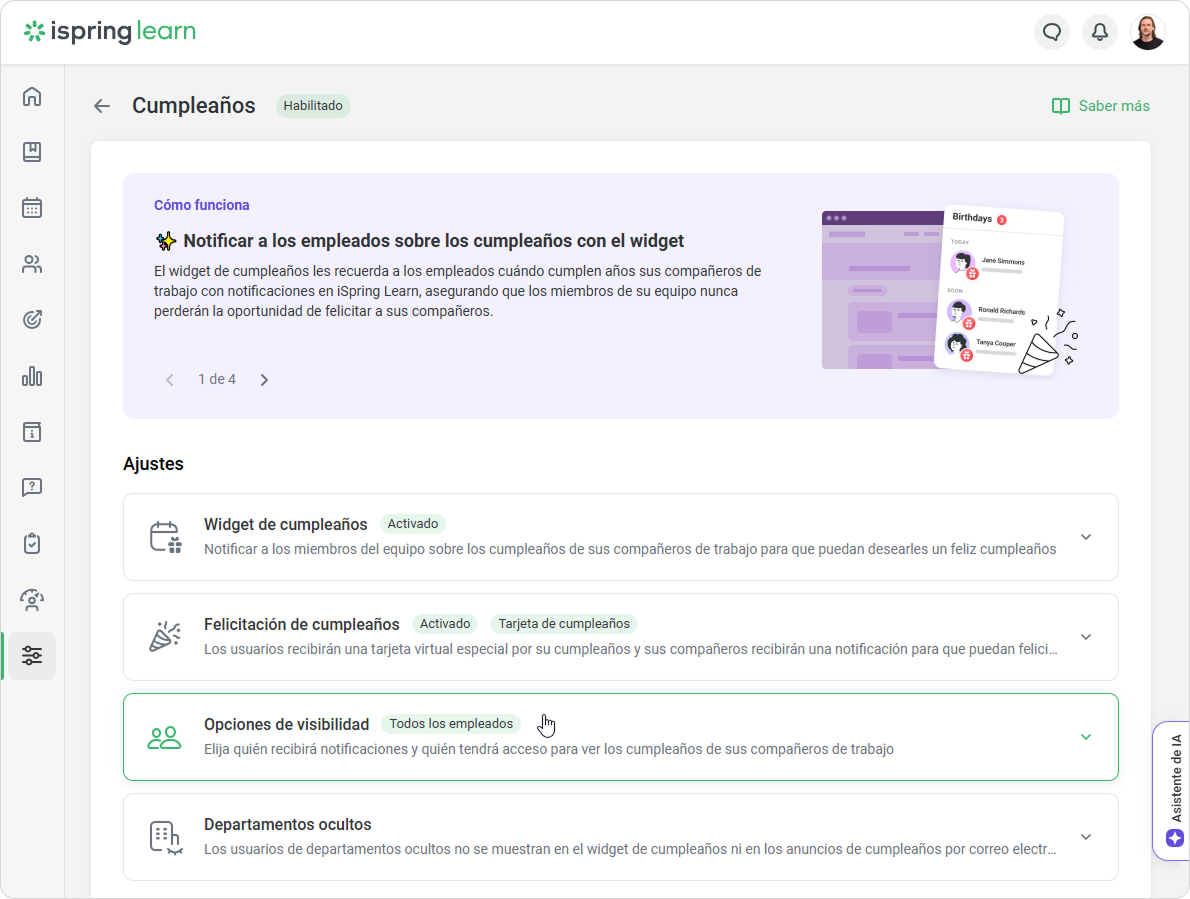Open the course catalog book icon
This screenshot has width=1190, height=899.
coord(32,152)
